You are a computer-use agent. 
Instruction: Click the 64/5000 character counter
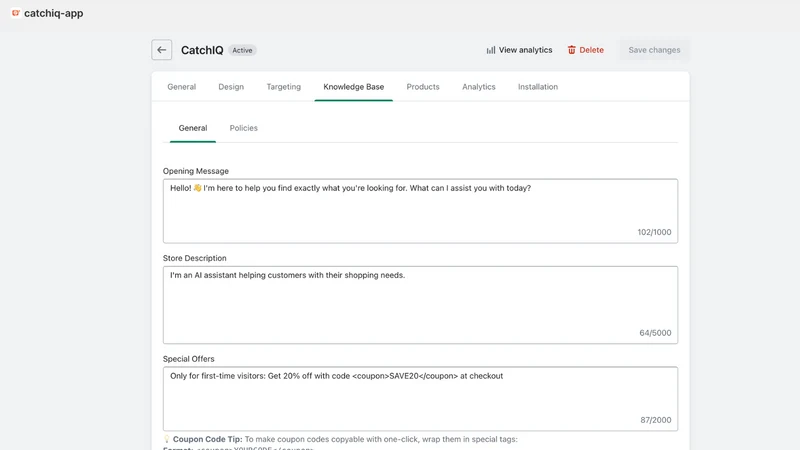pyautogui.click(x=655, y=333)
